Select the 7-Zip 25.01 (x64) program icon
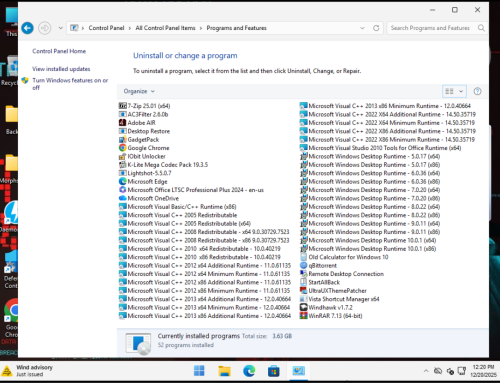500x383 pixels. pos(123,106)
